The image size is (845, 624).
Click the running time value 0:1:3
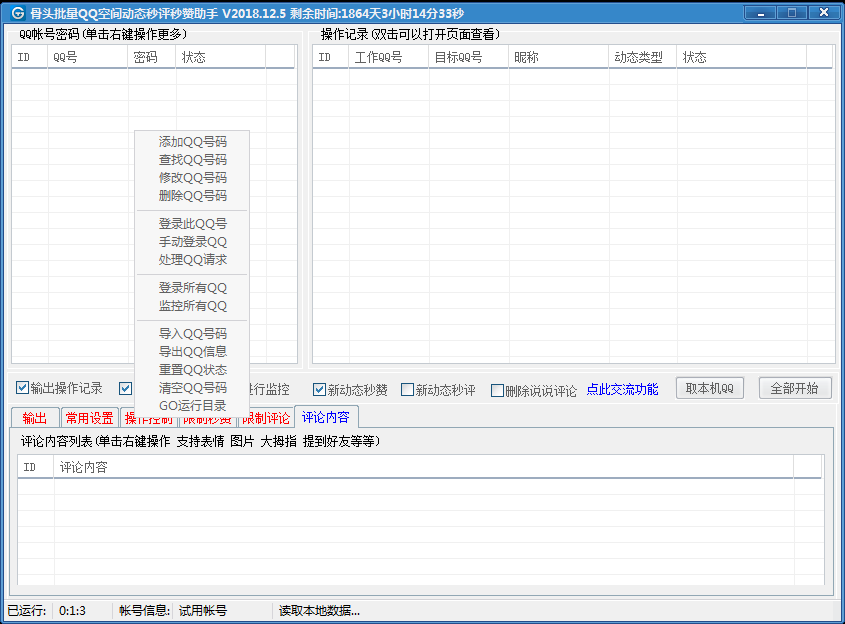point(72,611)
